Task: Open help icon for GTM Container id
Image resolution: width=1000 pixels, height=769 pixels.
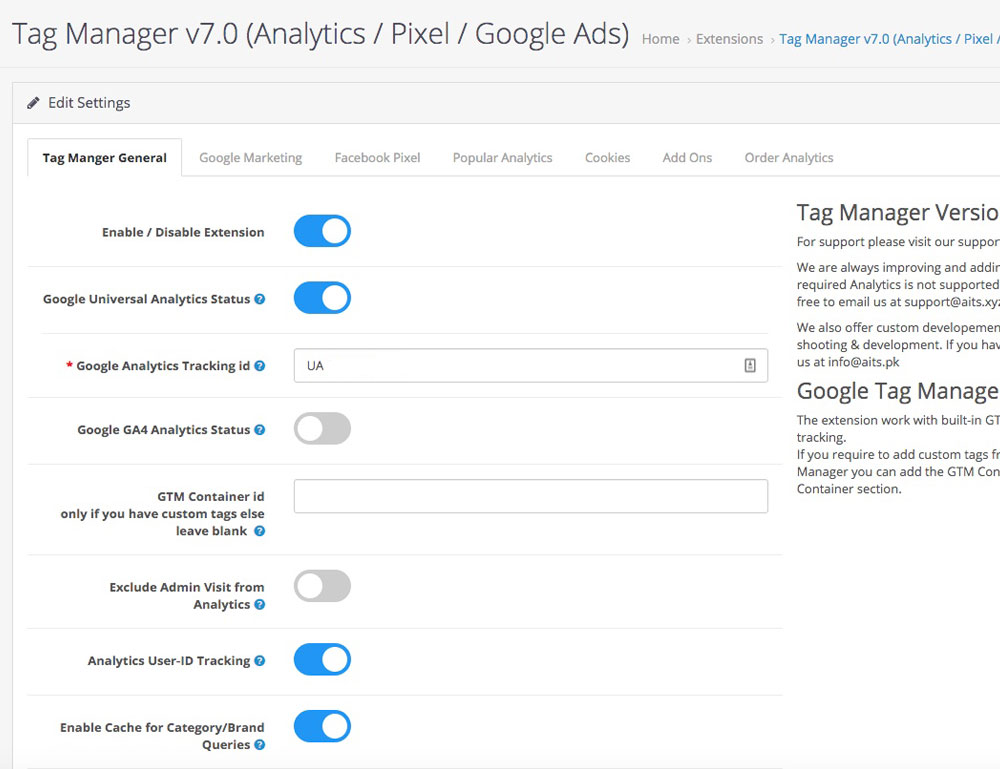Action: point(260,531)
